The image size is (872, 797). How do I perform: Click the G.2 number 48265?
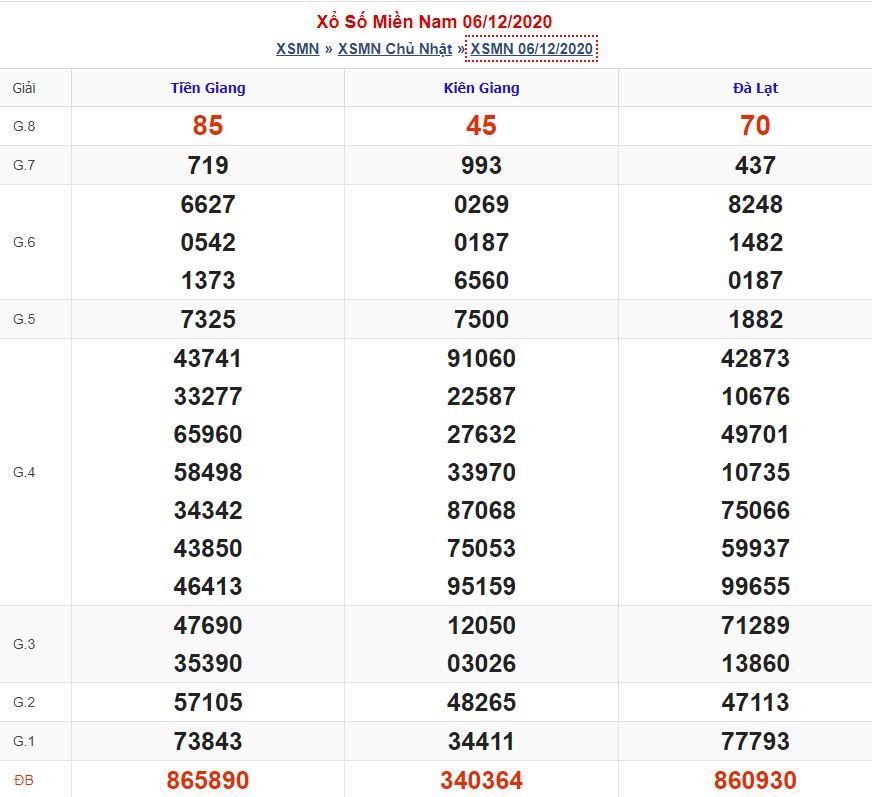tap(482, 702)
